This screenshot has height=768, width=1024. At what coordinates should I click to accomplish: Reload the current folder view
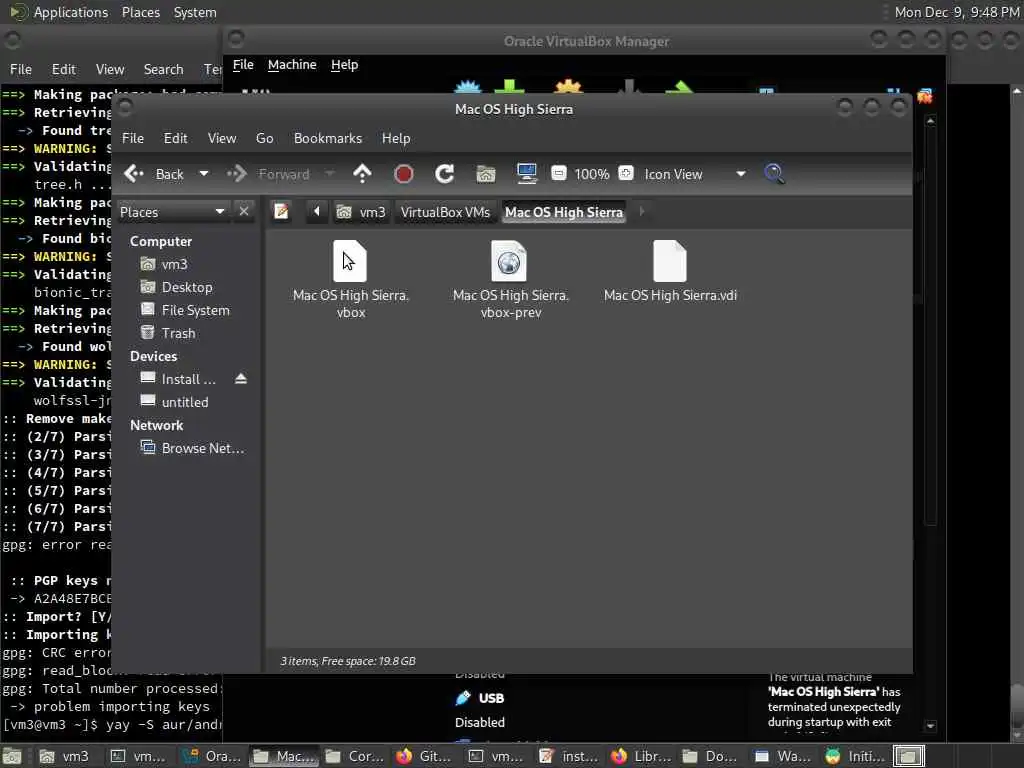click(445, 174)
